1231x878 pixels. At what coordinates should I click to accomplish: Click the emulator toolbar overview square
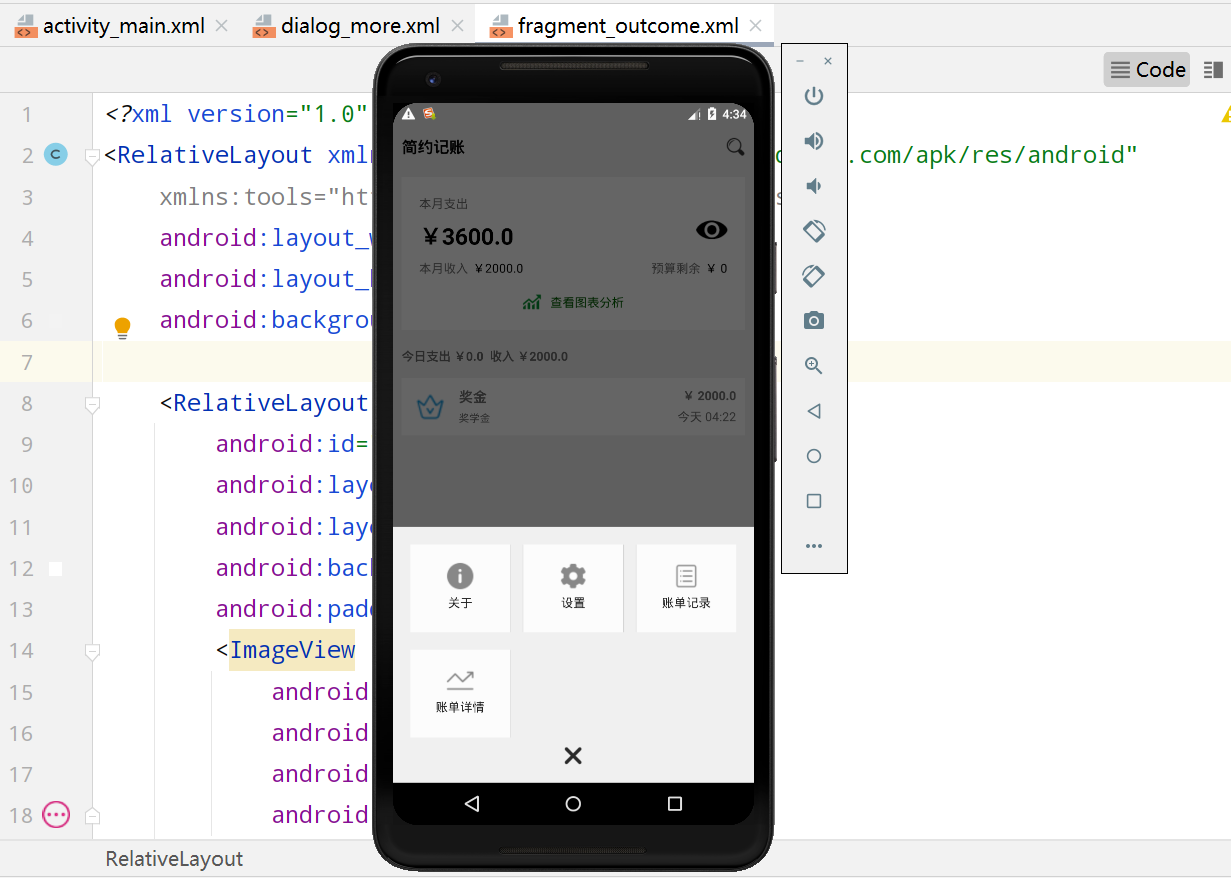(814, 501)
